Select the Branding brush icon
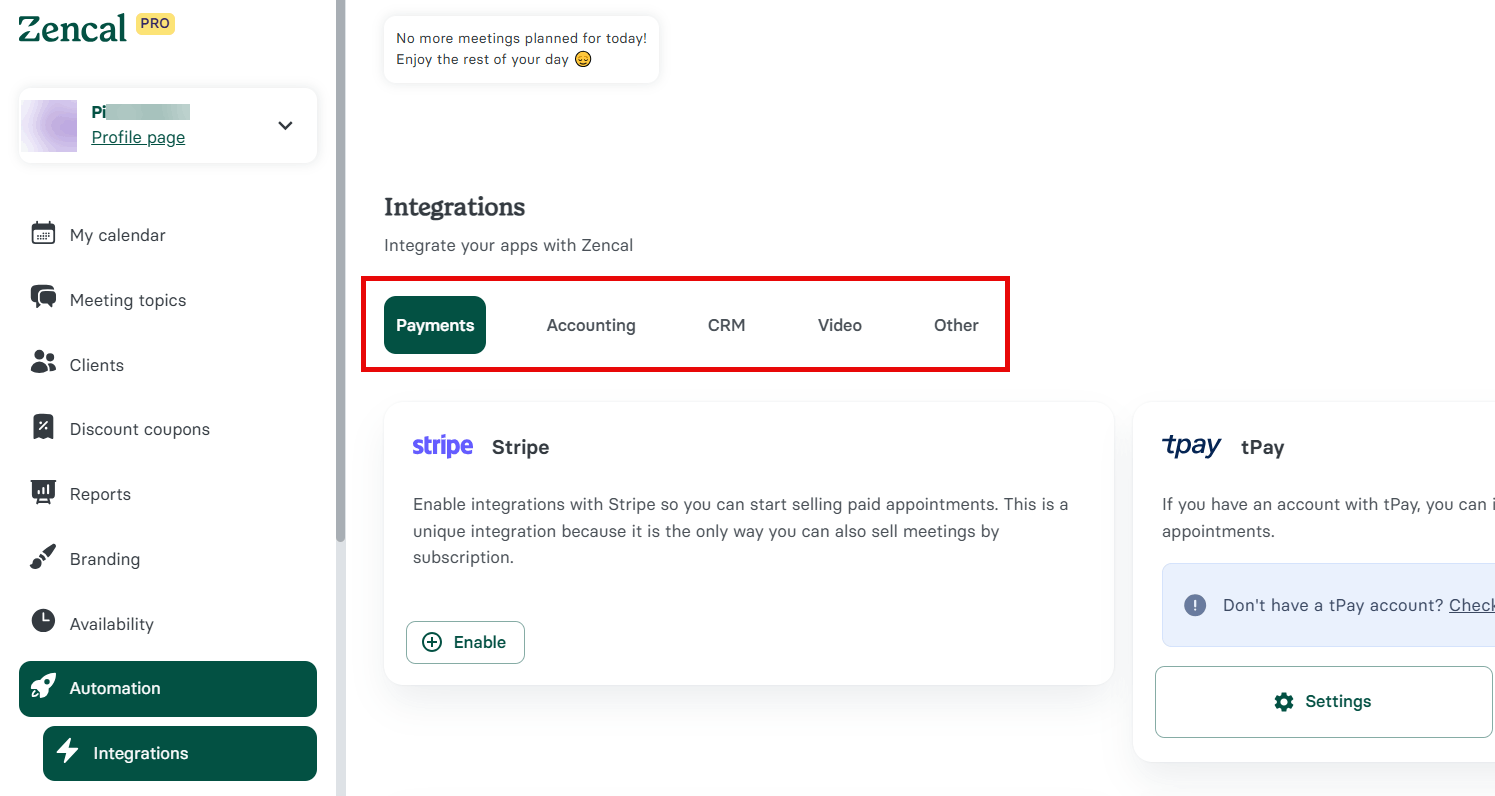This screenshot has height=796, width=1495. coord(43,558)
